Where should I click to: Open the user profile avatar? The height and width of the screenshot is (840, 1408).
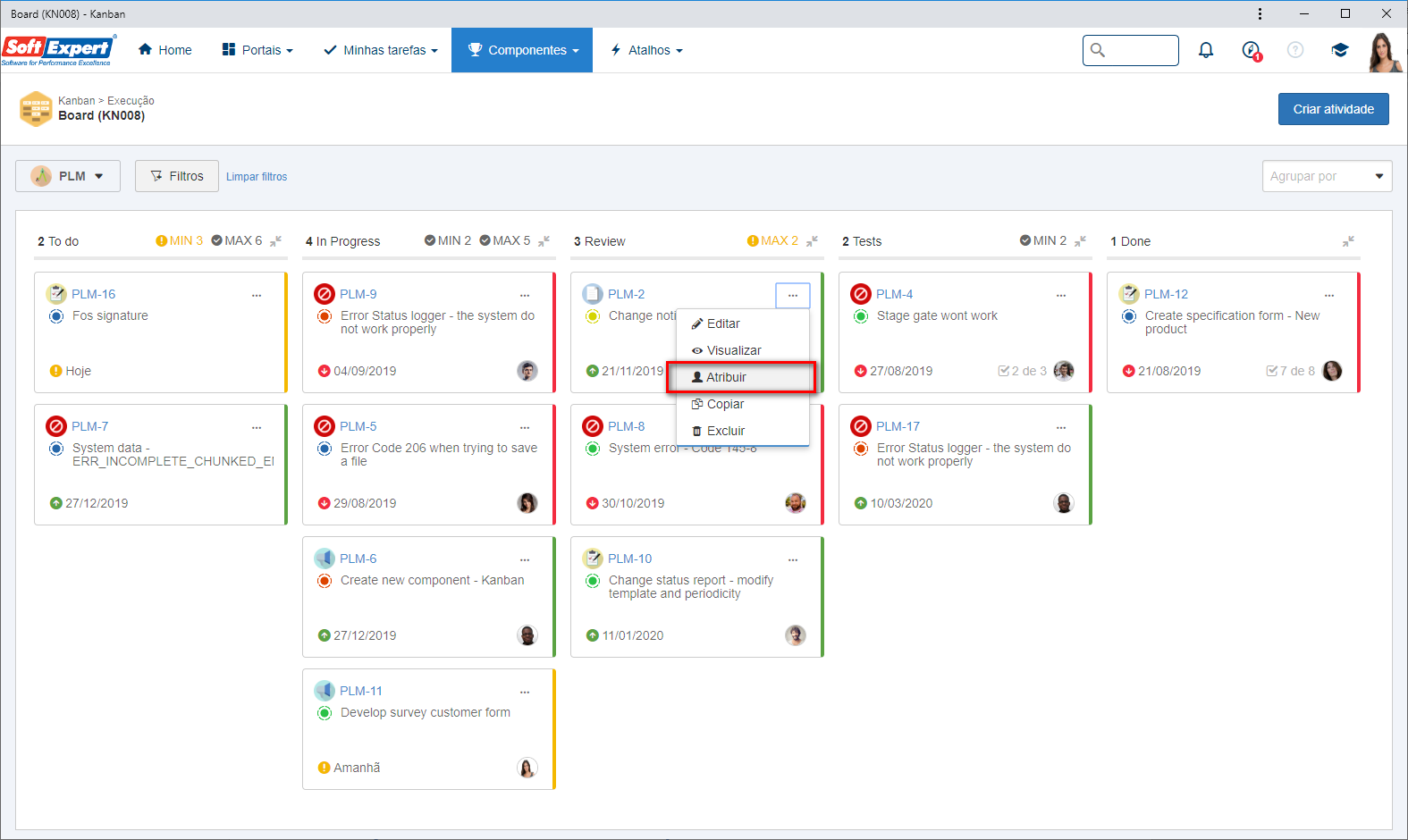[1383, 52]
